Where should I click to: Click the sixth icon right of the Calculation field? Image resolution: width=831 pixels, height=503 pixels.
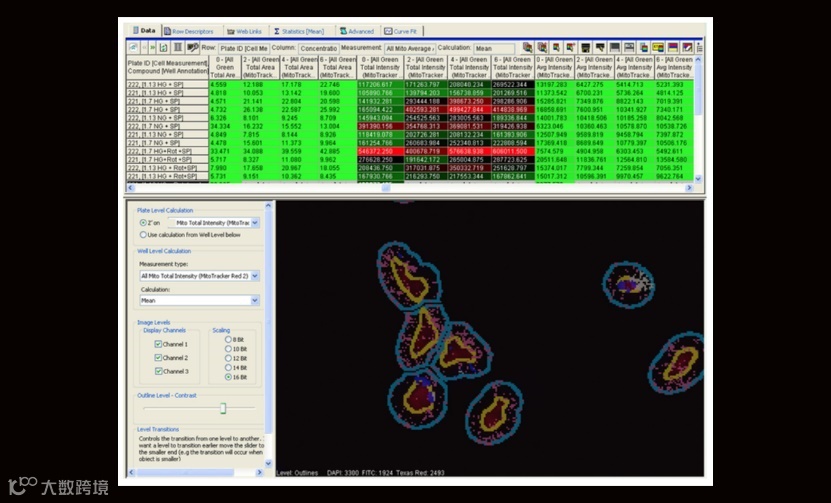[600, 48]
